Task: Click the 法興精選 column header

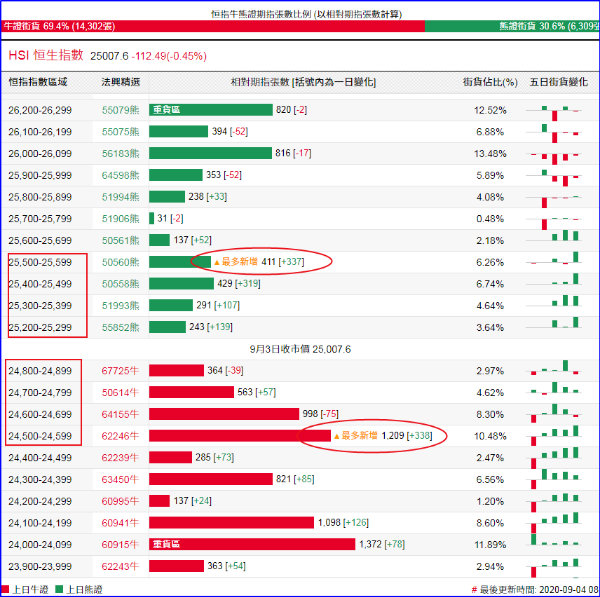Action: pyautogui.click(x=121, y=82)
